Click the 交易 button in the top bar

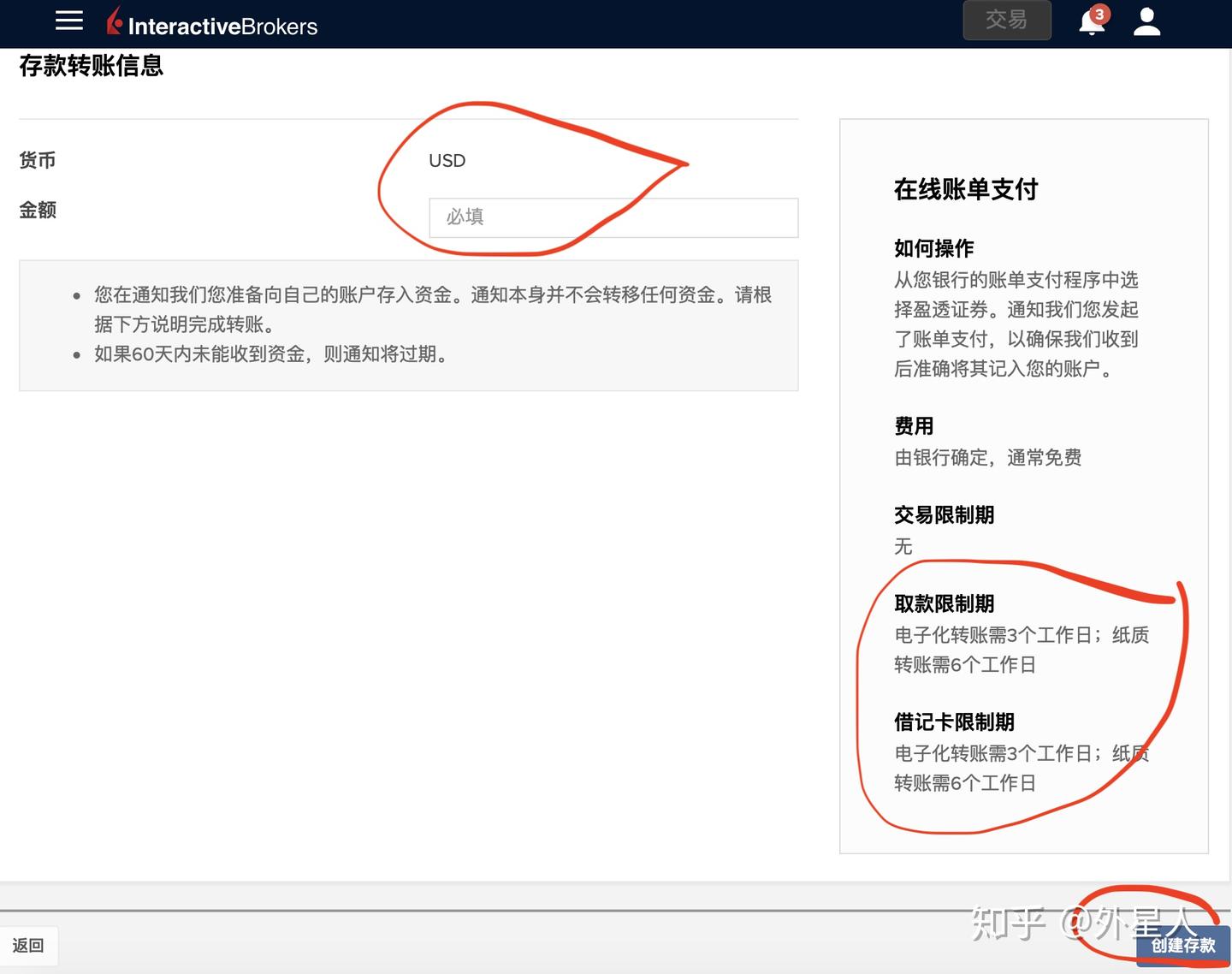point(1007,21)
